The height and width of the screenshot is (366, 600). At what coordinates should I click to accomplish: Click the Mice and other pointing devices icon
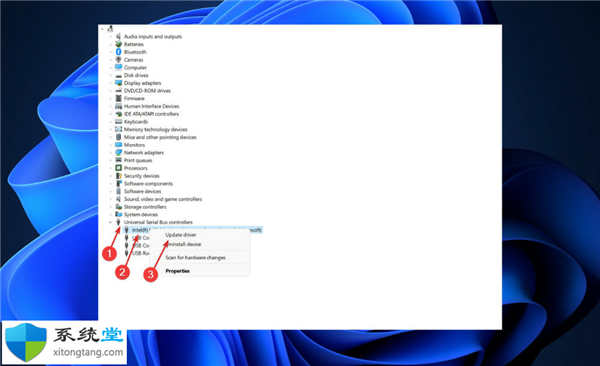coord(119,137)
